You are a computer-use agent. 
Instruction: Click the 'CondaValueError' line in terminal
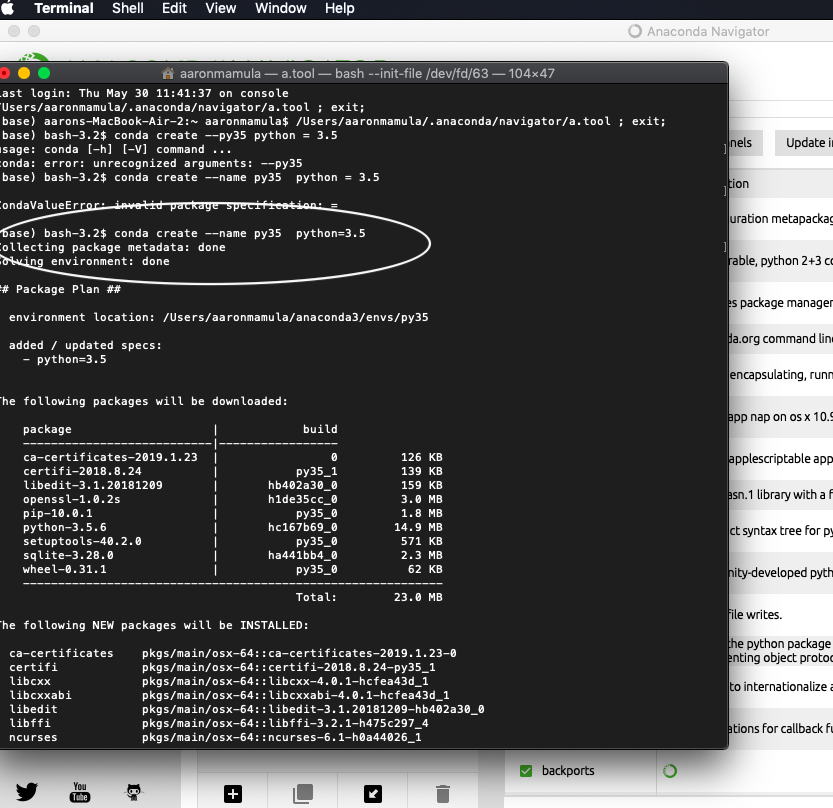(x=168, y=206)
